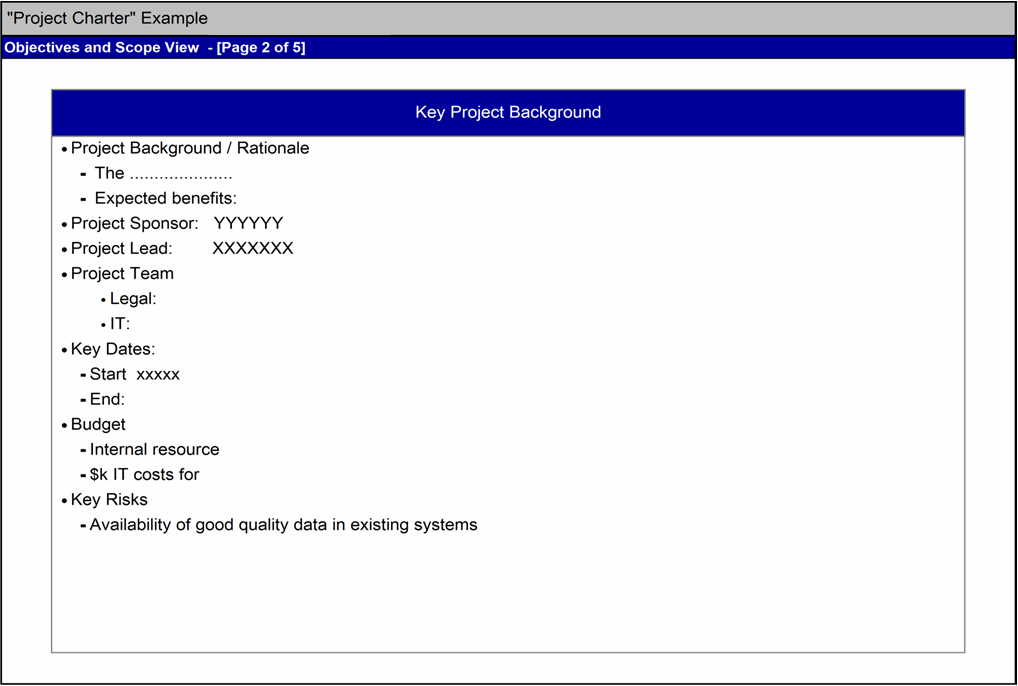Select the Project Team bullet
The width and height of the screenshot is (1018, 686).
[122, 273]
